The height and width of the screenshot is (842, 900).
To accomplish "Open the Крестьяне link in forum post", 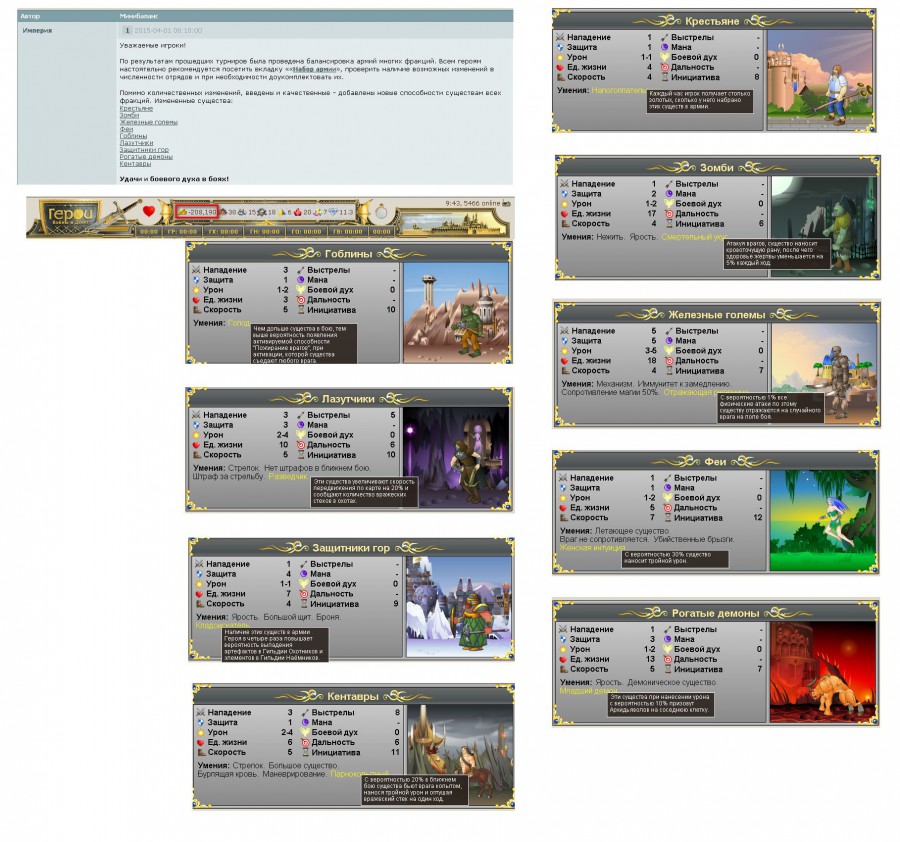I will click(135, 108).
